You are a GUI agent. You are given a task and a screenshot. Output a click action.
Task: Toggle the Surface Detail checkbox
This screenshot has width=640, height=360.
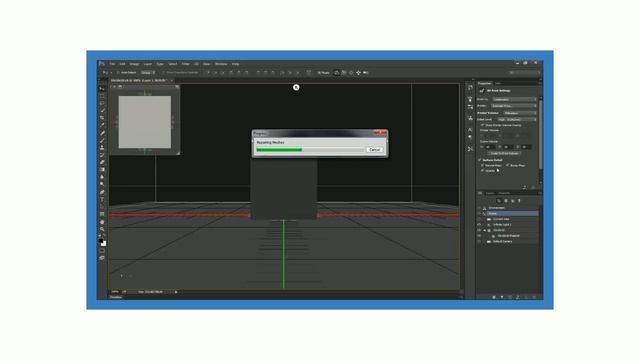point(480,160)
